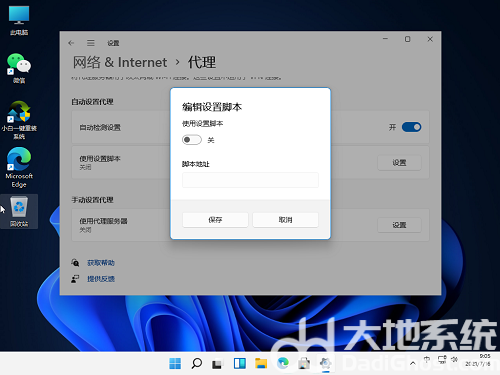The width and height of the screenshot is (500, 375).
Task: Open 此电脑 desktop icon
Action: [x=19, y=20]
